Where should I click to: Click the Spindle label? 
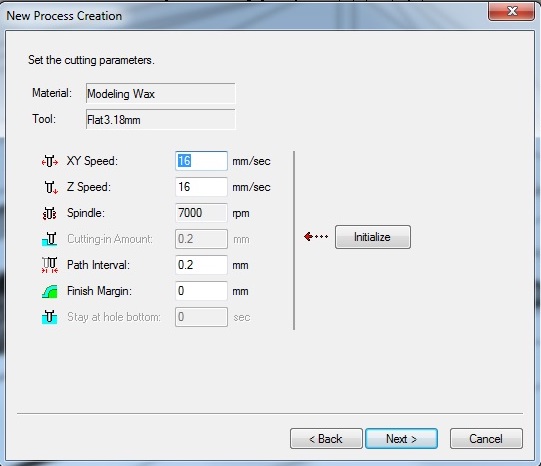click(x=86, y=213)
